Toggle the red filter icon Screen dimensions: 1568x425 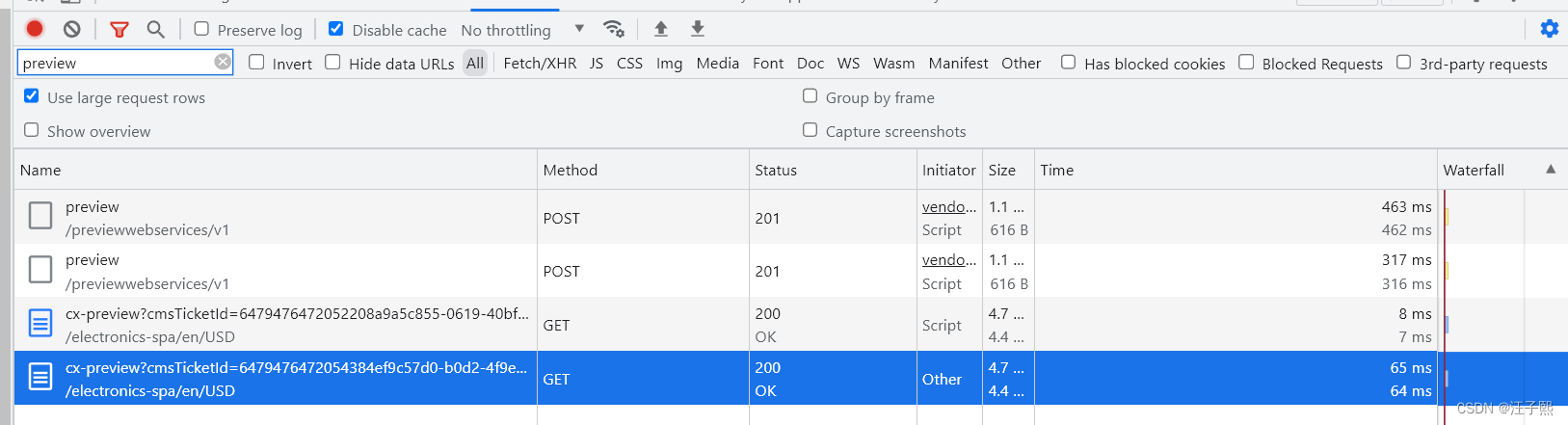point(120,30)
